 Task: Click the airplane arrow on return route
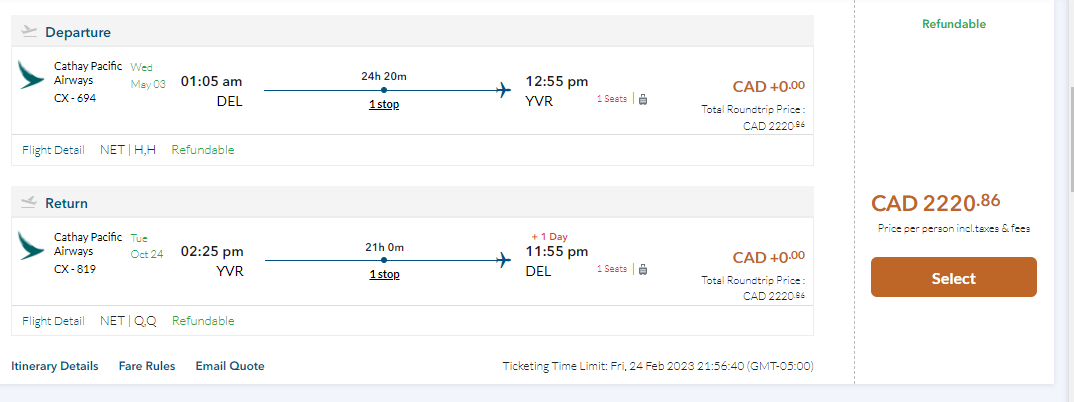pyautogui.click(x=504, y=262)
